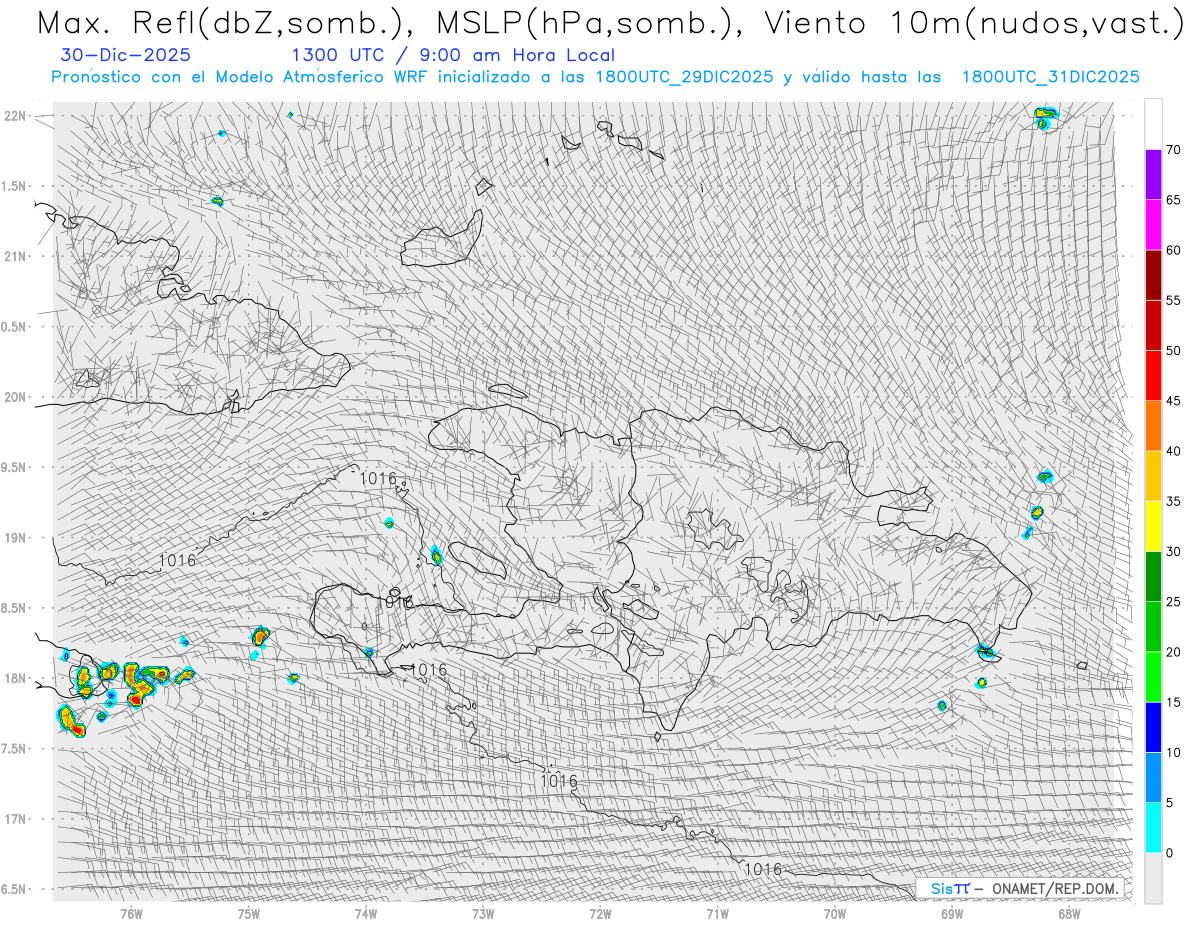Click the '10' colorbar scale value

coord(1174,752)
